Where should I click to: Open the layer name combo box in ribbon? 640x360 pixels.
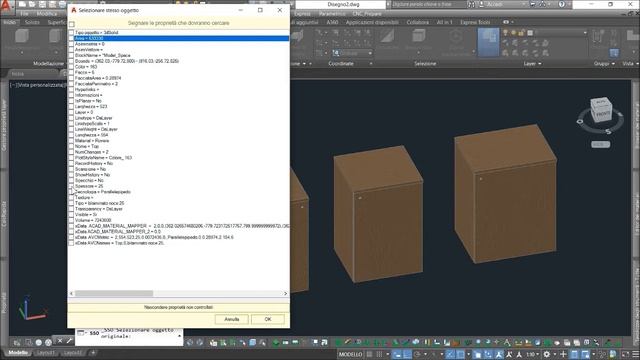[561, 33]
